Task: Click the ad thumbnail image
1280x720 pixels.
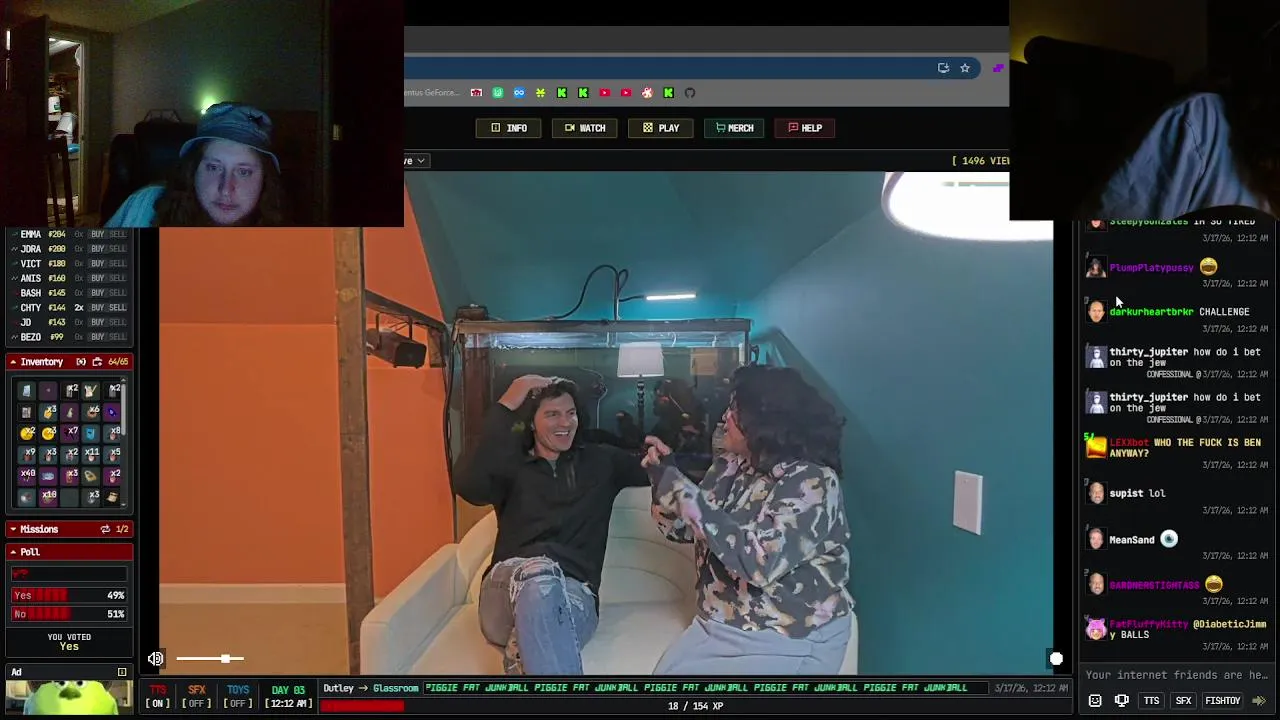Action: [x=68, y=699]
